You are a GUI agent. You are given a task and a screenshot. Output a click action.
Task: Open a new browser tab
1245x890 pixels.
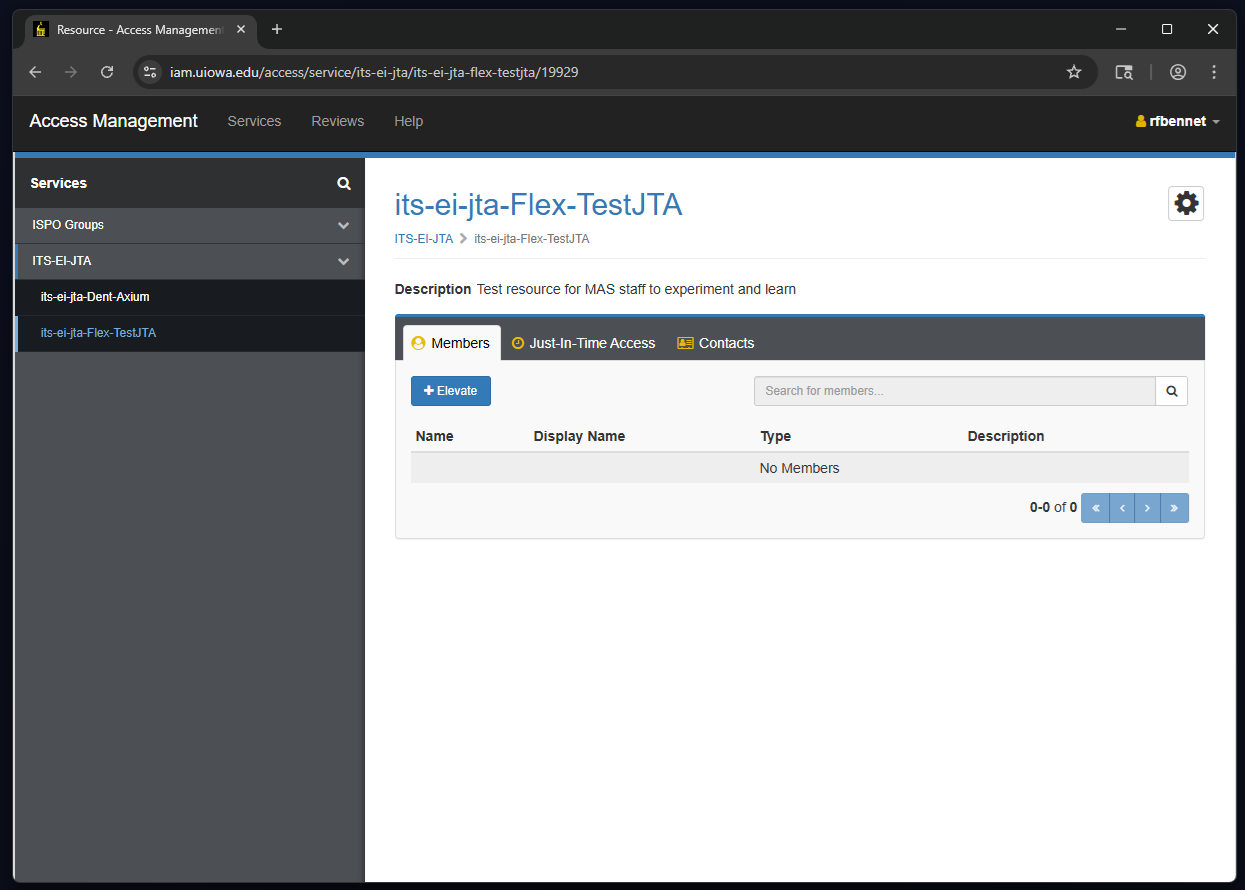pos(277,29)
